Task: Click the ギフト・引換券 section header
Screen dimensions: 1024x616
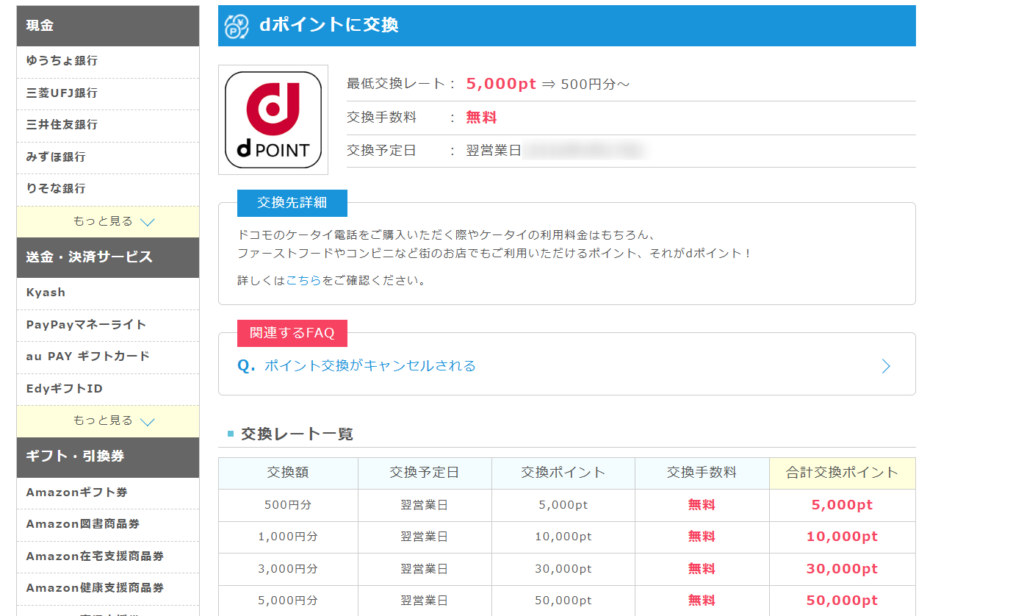Action: point(108,457)
